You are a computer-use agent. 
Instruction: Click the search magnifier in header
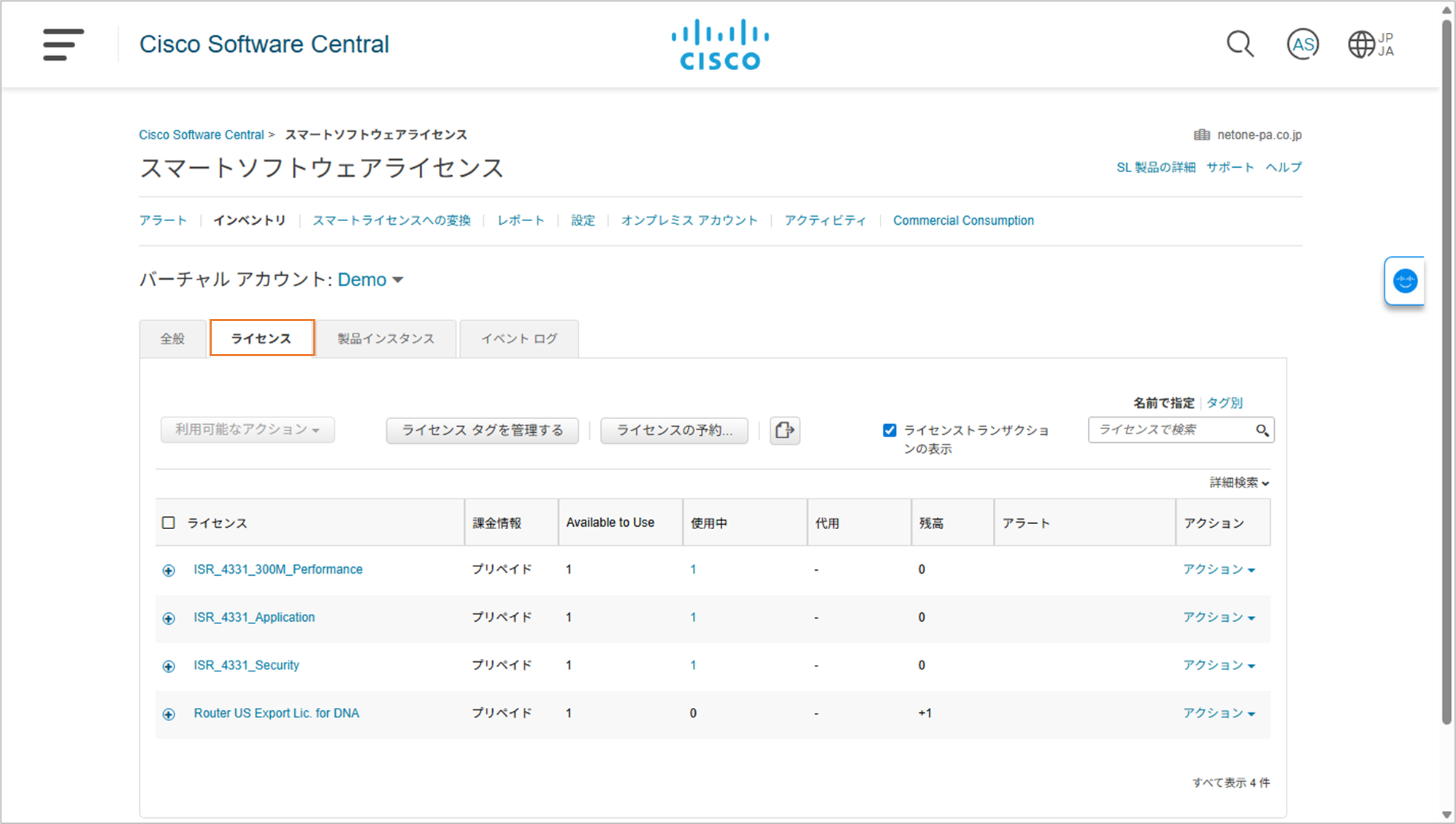[x=1240, y=45]
